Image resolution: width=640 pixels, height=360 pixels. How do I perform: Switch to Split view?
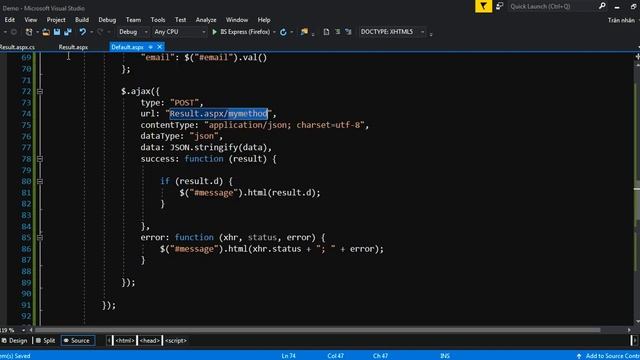coord(45,340)
